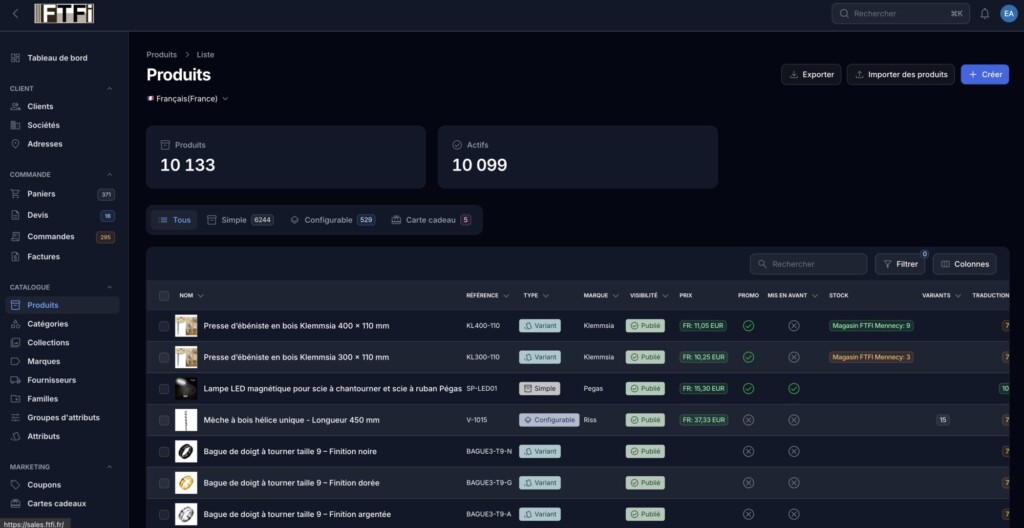
Task: Click the Lampe LED product thumbnail
Action: pyautogui.click(x=186, y=389)
